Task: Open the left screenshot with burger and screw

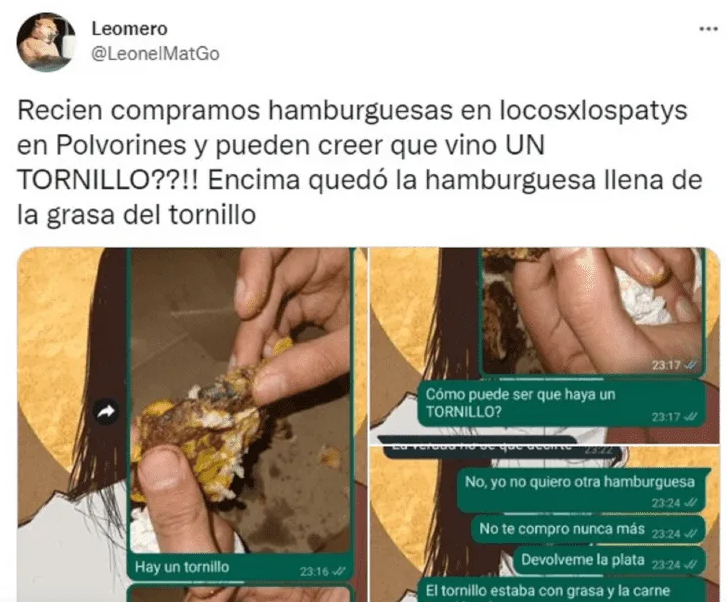Action: 192,425
